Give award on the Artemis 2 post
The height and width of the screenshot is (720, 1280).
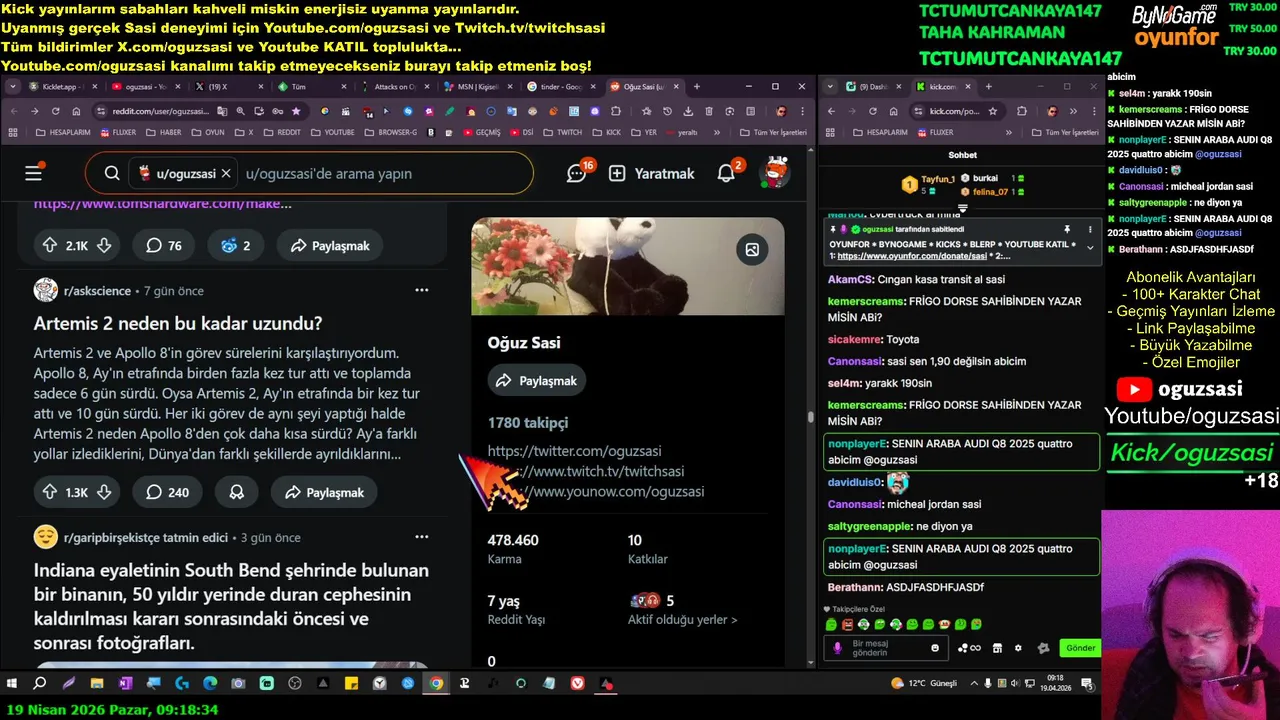click(237, 492)
